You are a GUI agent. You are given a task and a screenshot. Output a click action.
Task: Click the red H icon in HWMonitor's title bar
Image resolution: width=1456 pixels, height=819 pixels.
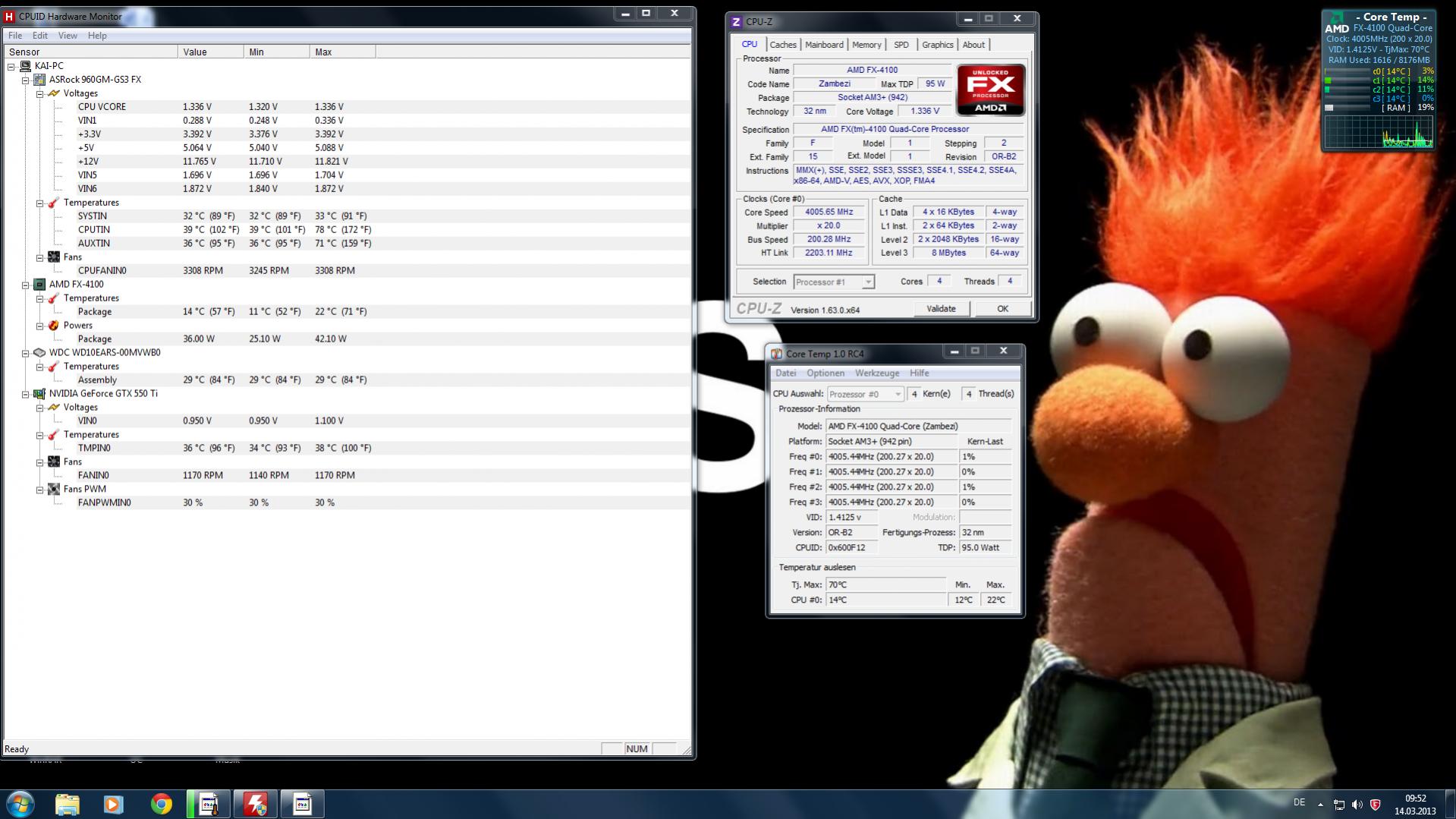pyautogui.click(x=9, y=16)
